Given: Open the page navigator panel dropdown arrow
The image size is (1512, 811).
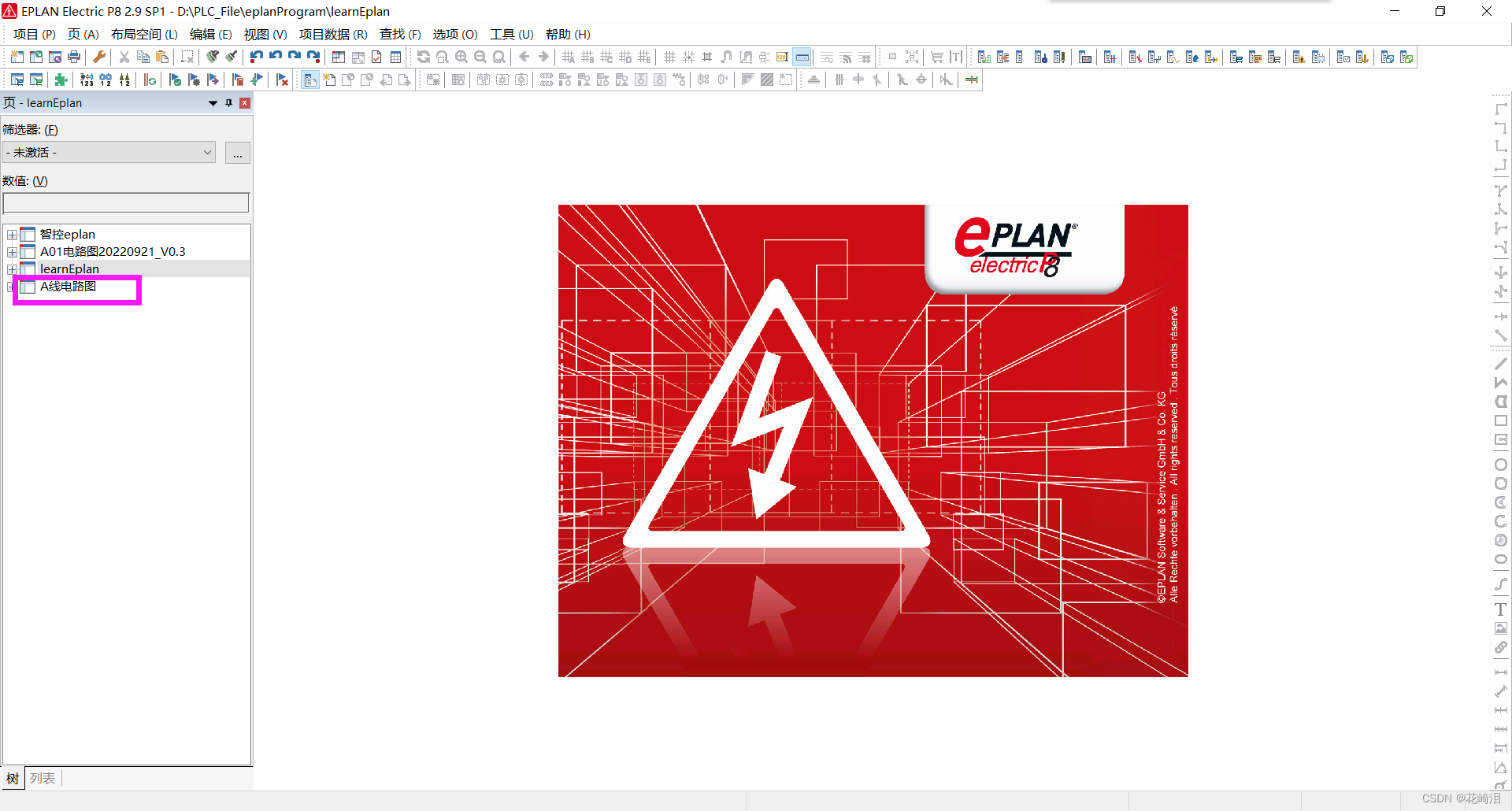Looking at the screenshot, I should pyautogui.click(x=213, y=103).
